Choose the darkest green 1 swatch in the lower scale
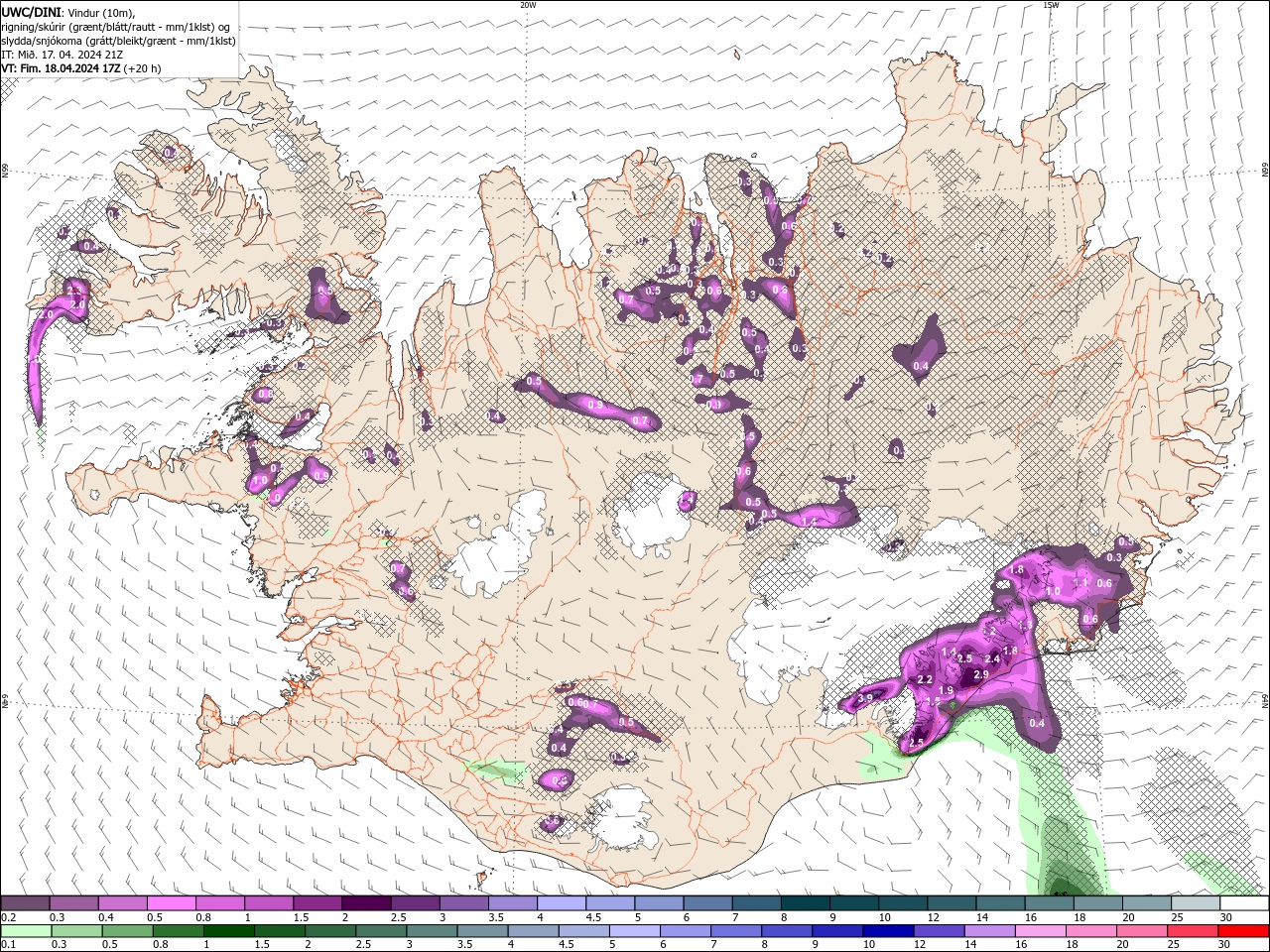Image resolution: width=1270 pixels, height=952 pixels. tap(228, 931)
